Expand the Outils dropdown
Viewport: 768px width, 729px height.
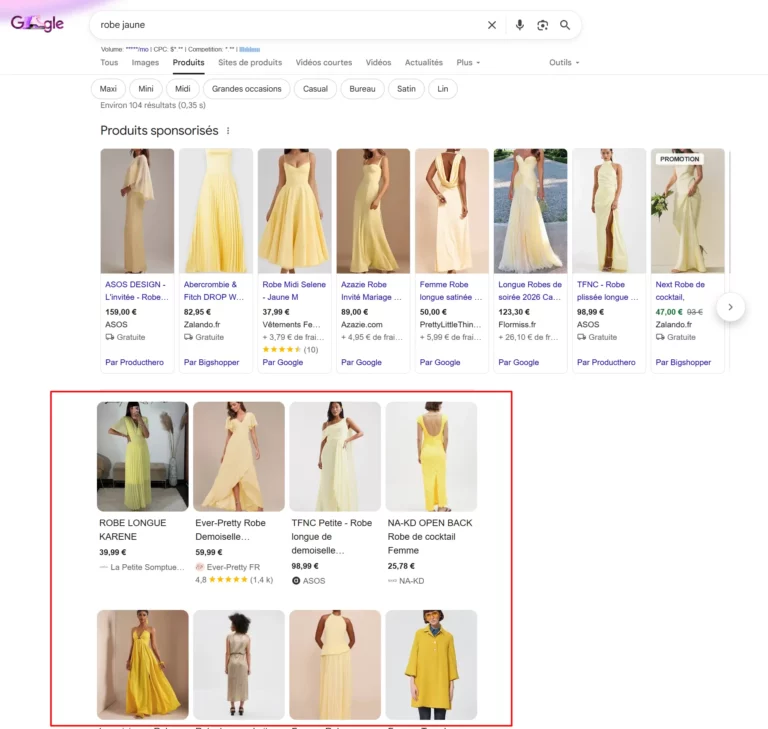tap(564, 63)
